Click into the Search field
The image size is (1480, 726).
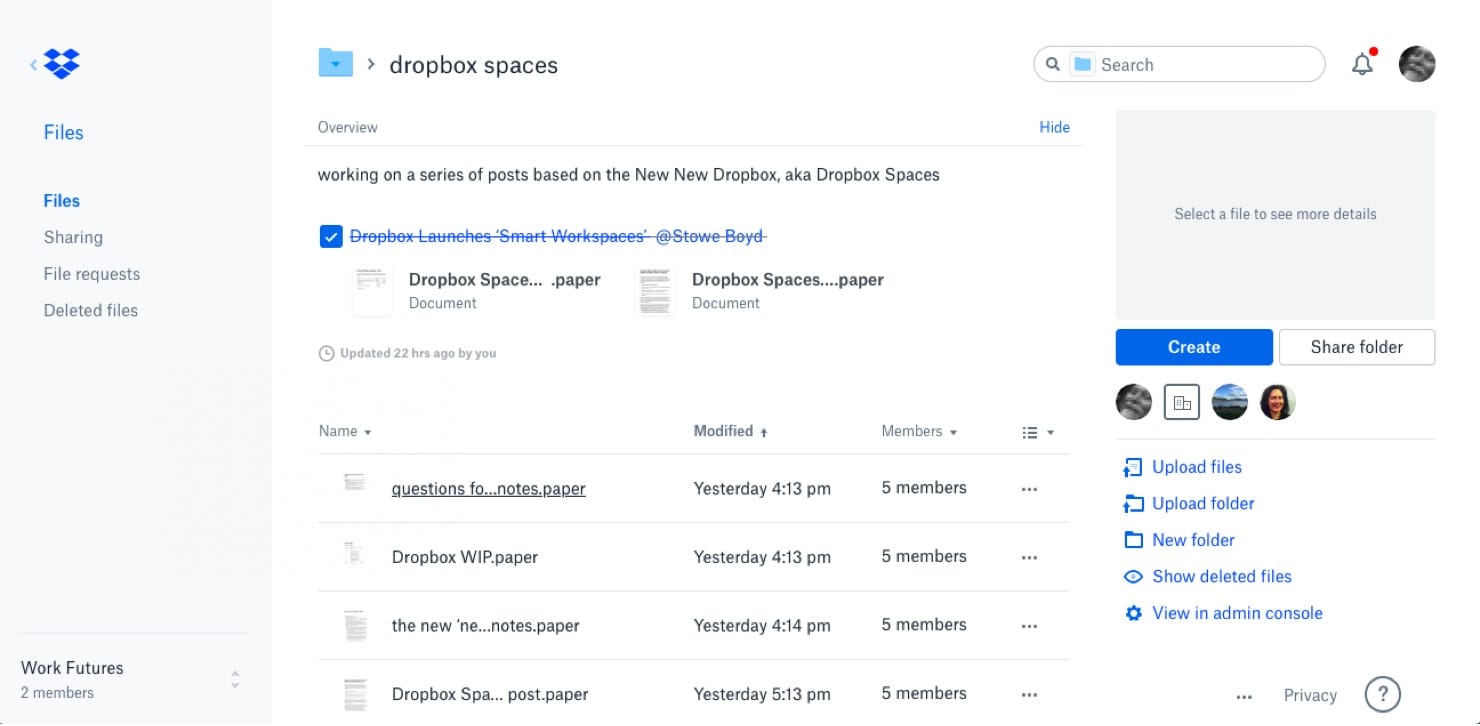coord(1200,65)
